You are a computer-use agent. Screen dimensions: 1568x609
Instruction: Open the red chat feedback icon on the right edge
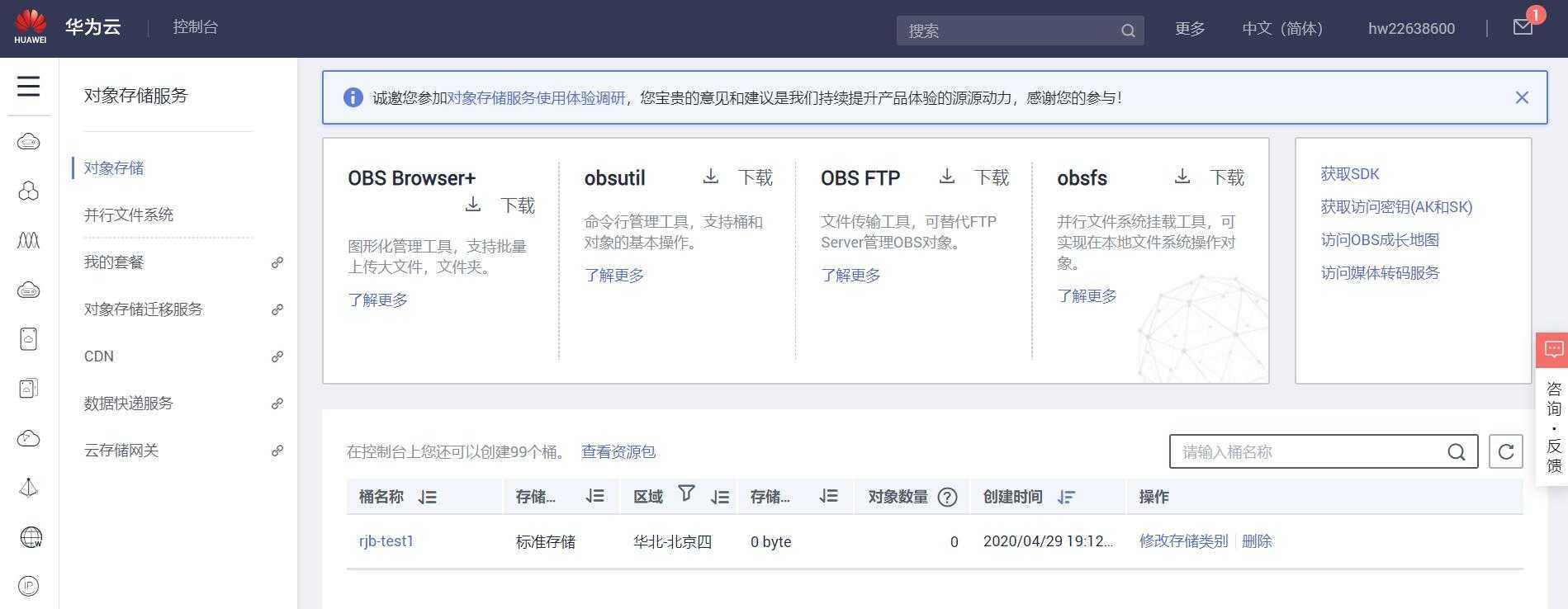pos(1552,350)
